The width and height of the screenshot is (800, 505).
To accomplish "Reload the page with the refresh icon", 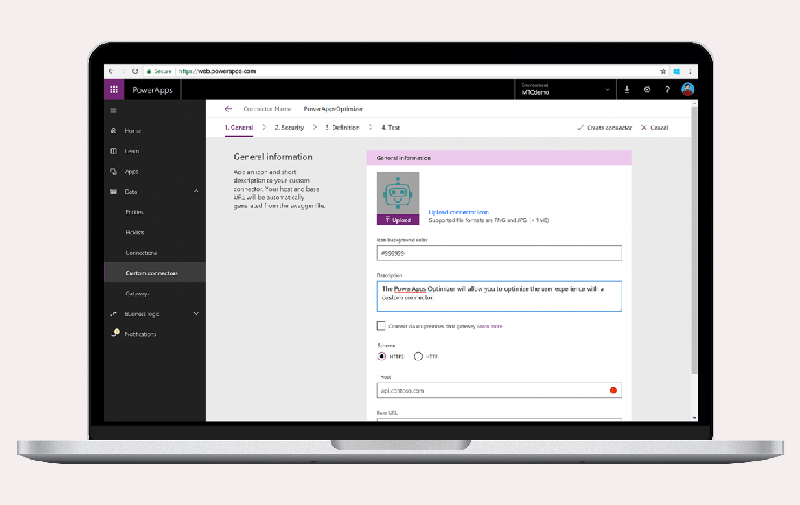I will 135,71.
